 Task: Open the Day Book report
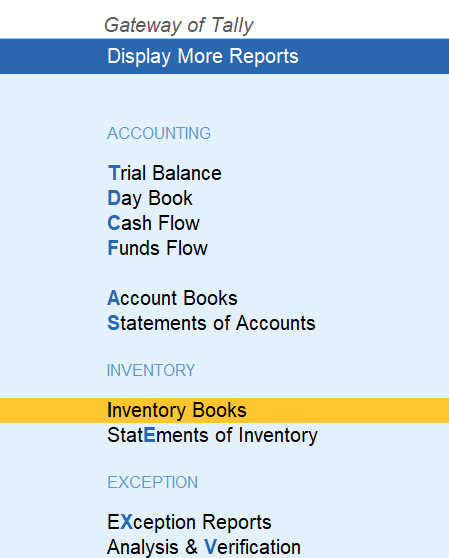(x=150, y=199)
